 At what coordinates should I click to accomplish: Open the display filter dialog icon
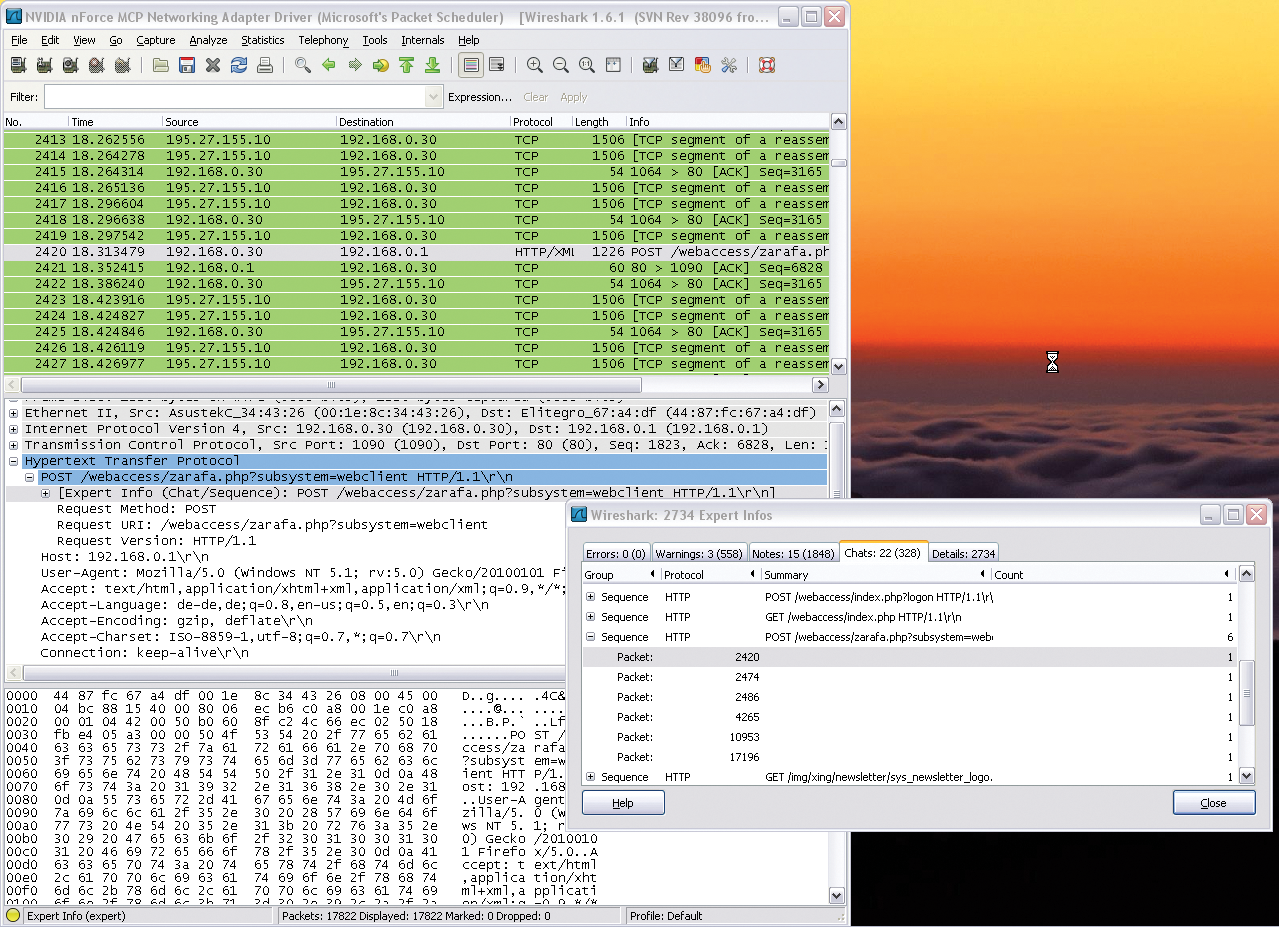[676, 65]
